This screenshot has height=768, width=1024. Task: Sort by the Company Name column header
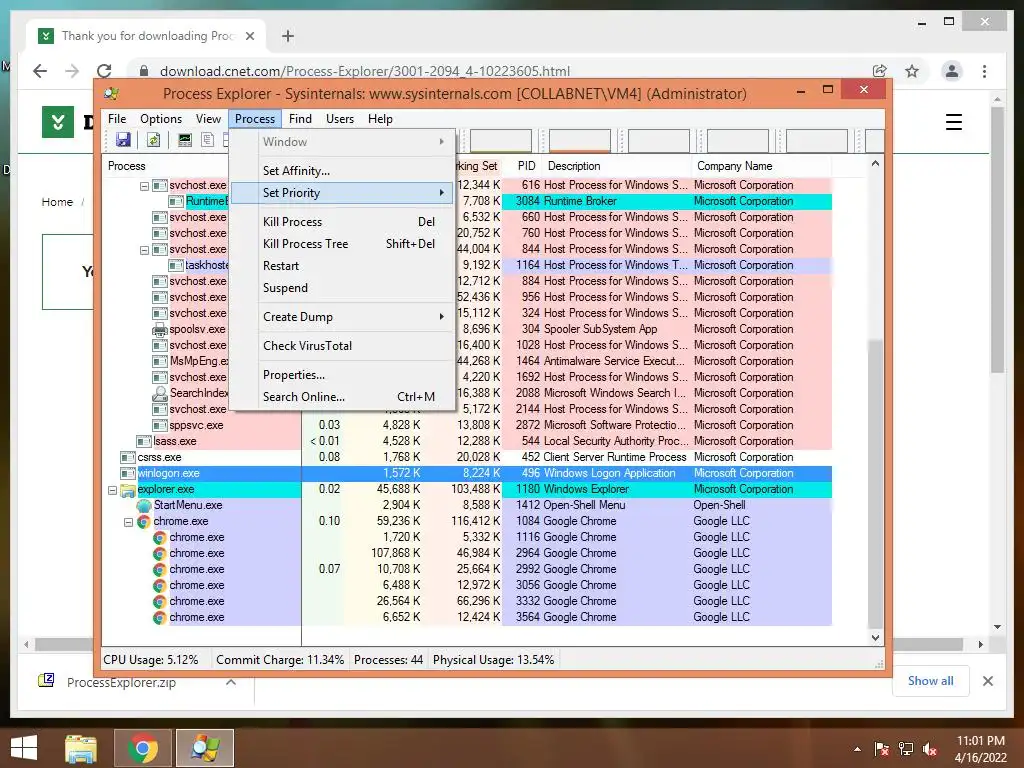click(x=760, y=166)
